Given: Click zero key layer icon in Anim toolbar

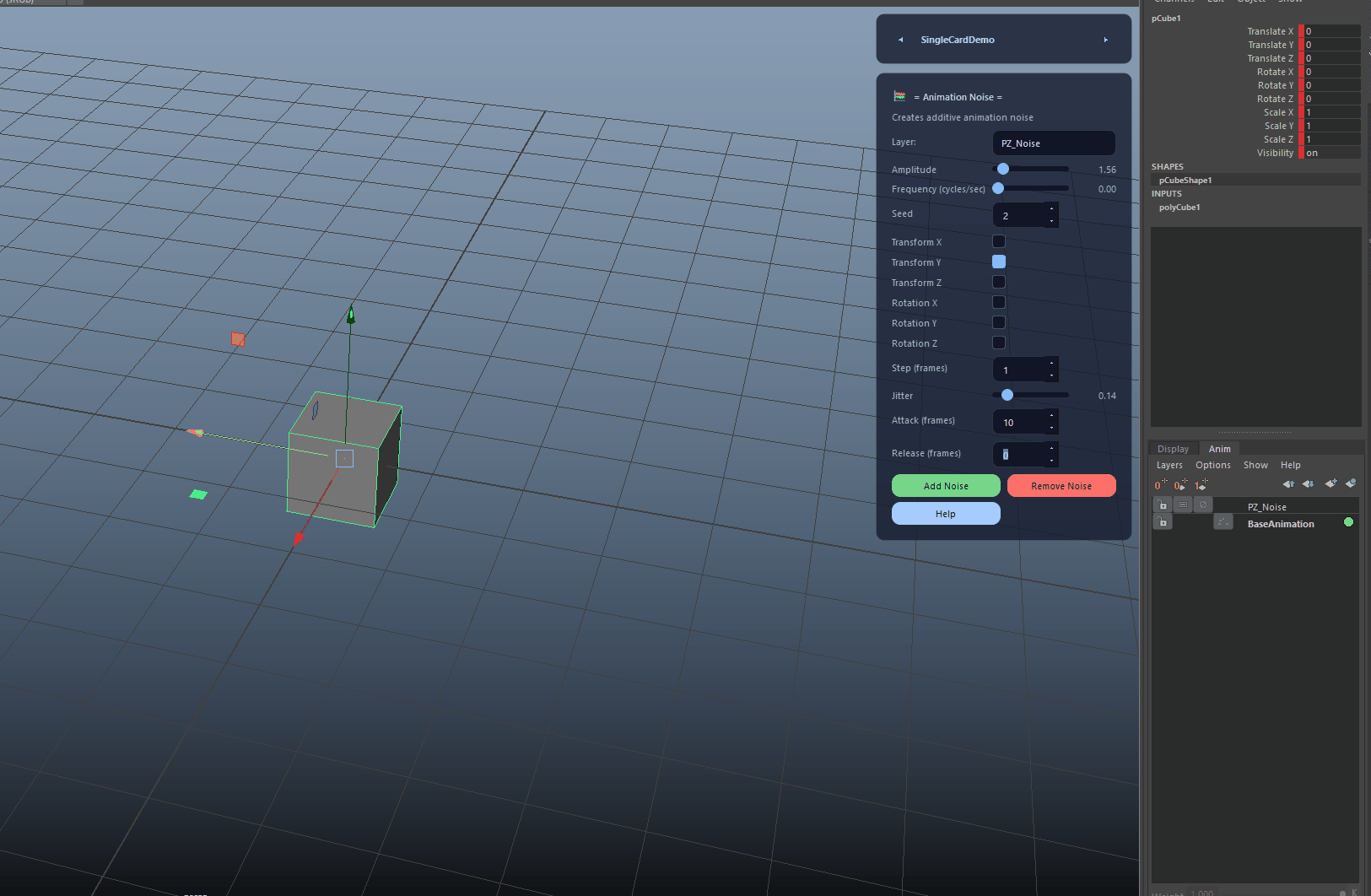Looking at the screenshot, I should [x=1161, y=484].
